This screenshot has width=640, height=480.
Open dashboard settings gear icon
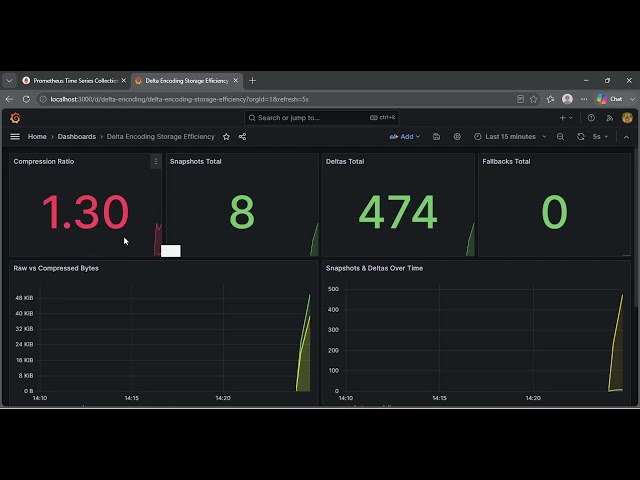457,137
